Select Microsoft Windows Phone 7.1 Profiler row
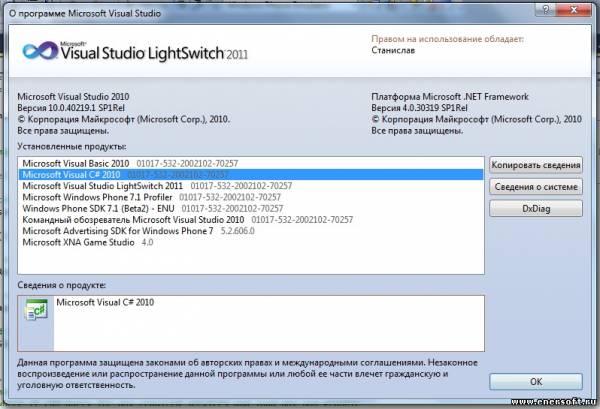Screen dimensions: 600x409 click(251, 197)
